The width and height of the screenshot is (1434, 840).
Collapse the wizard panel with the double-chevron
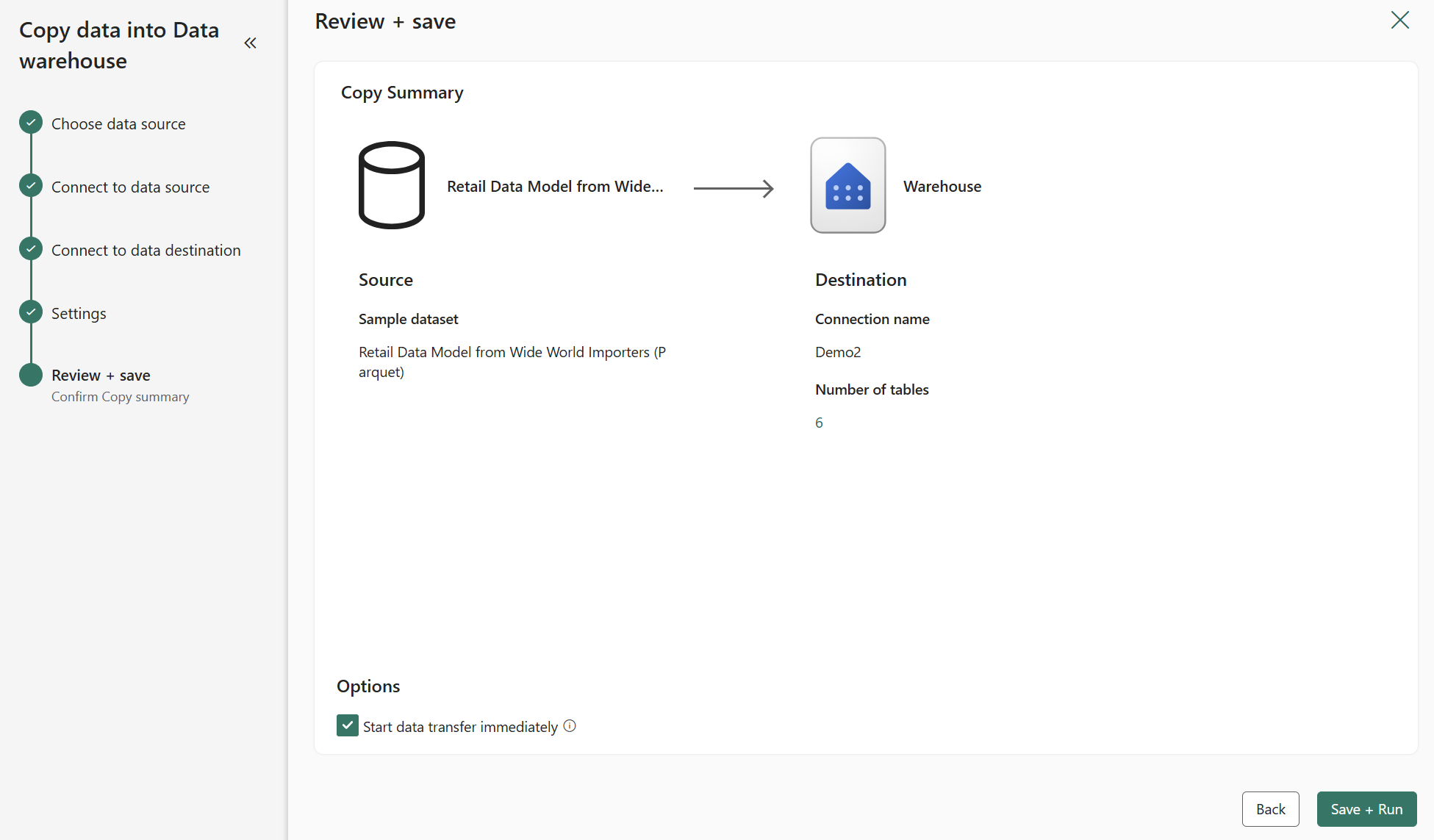click(x=250, y=43)
